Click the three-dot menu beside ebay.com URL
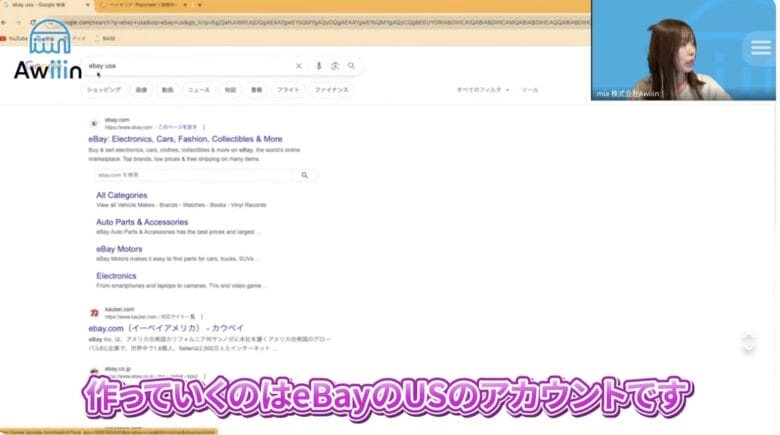Screen dimensions: 780x435 (x=204, y=127)
